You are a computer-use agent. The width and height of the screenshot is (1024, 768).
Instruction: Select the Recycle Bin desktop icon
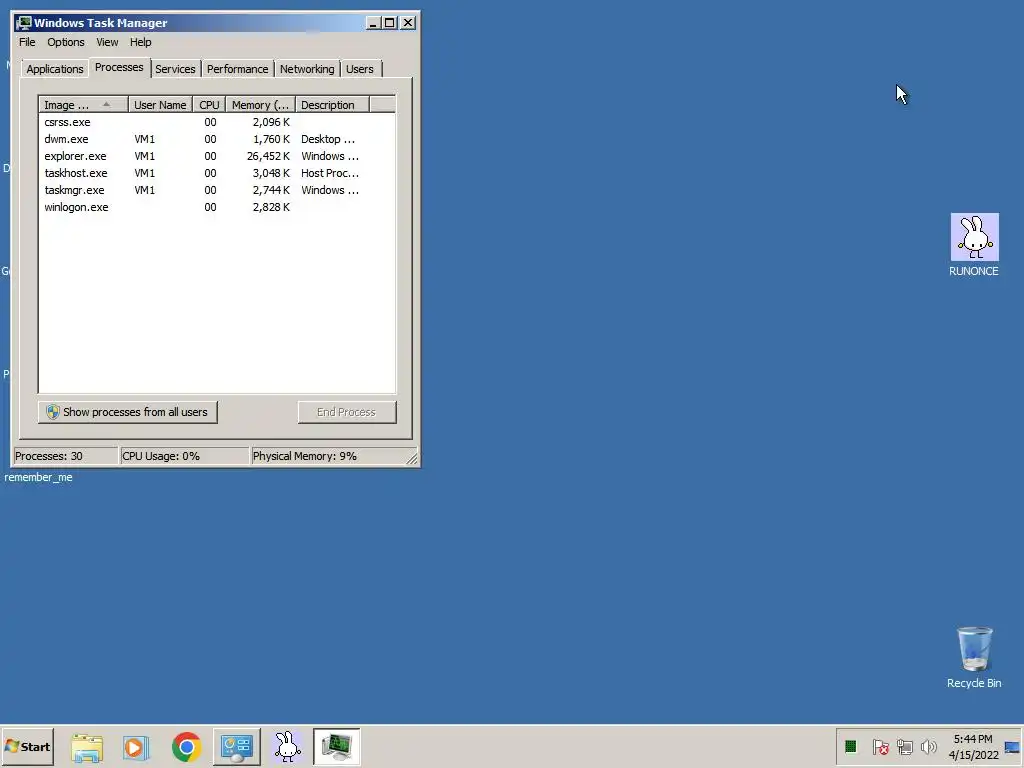(974, 657)
